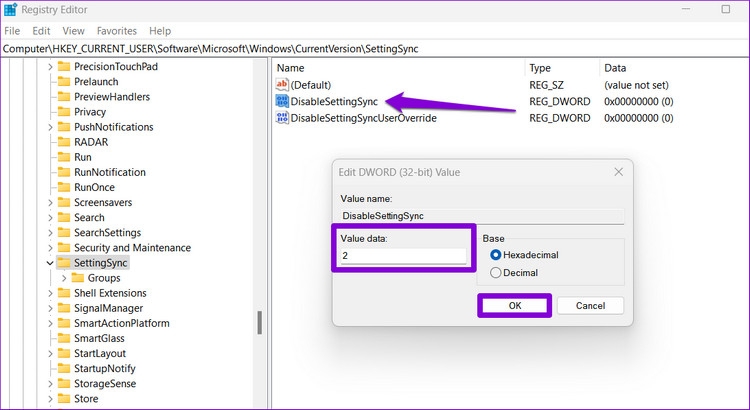Click the (Default) string value icon

[282, 85]
